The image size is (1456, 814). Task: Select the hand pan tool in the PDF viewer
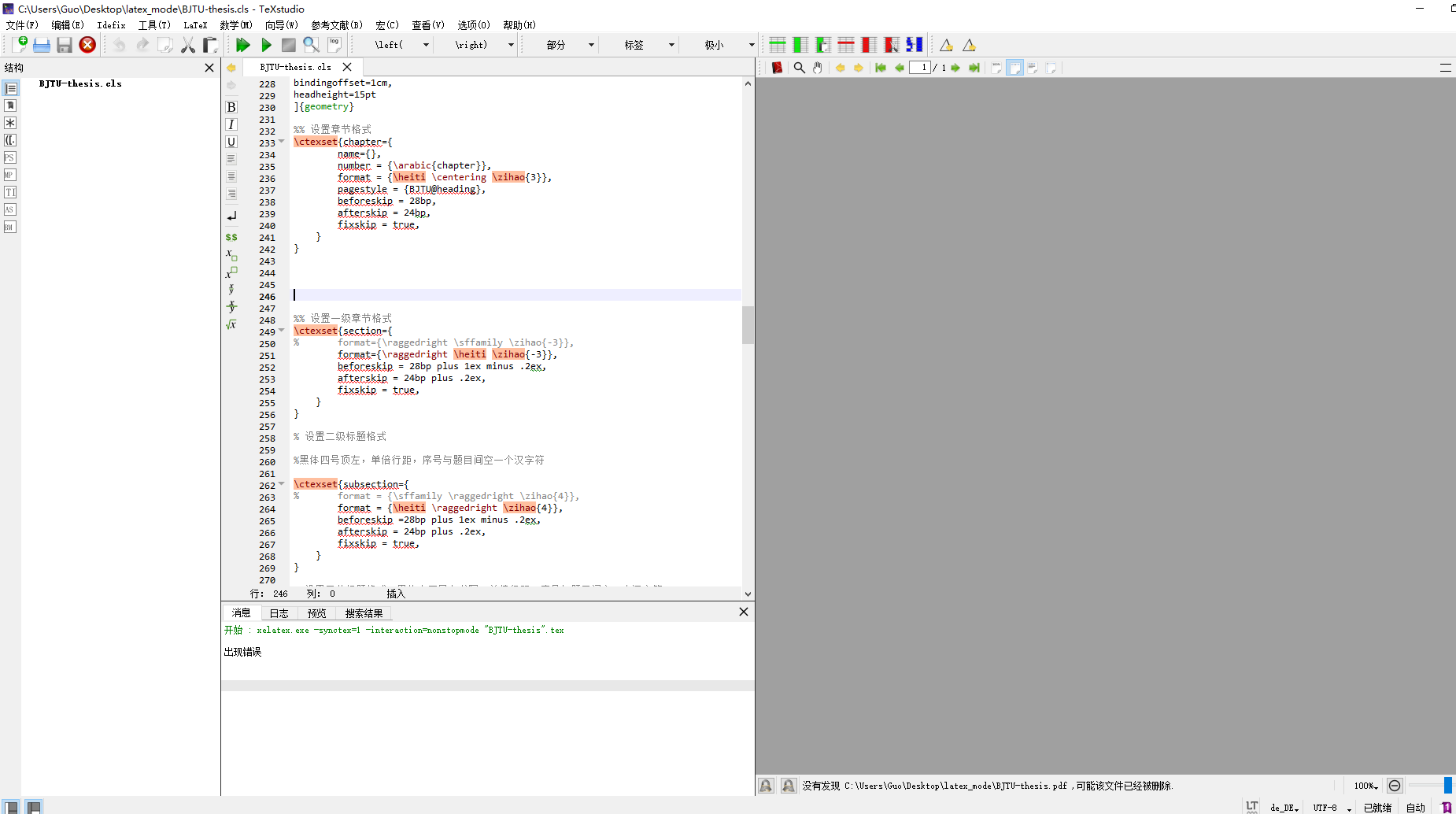click(x=818, y=68)
